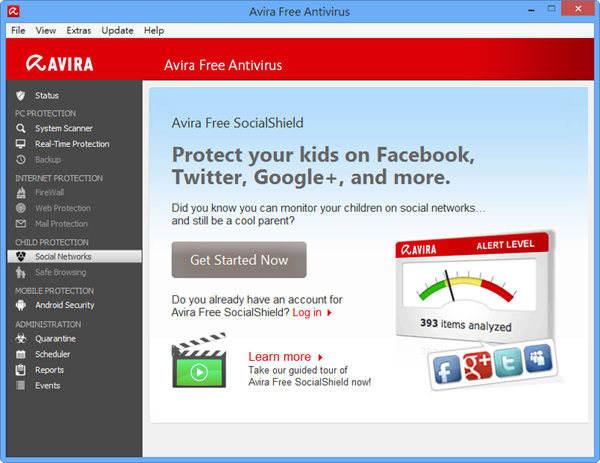
Task: Open Events label in sidebar
Action: click(48, 385)
